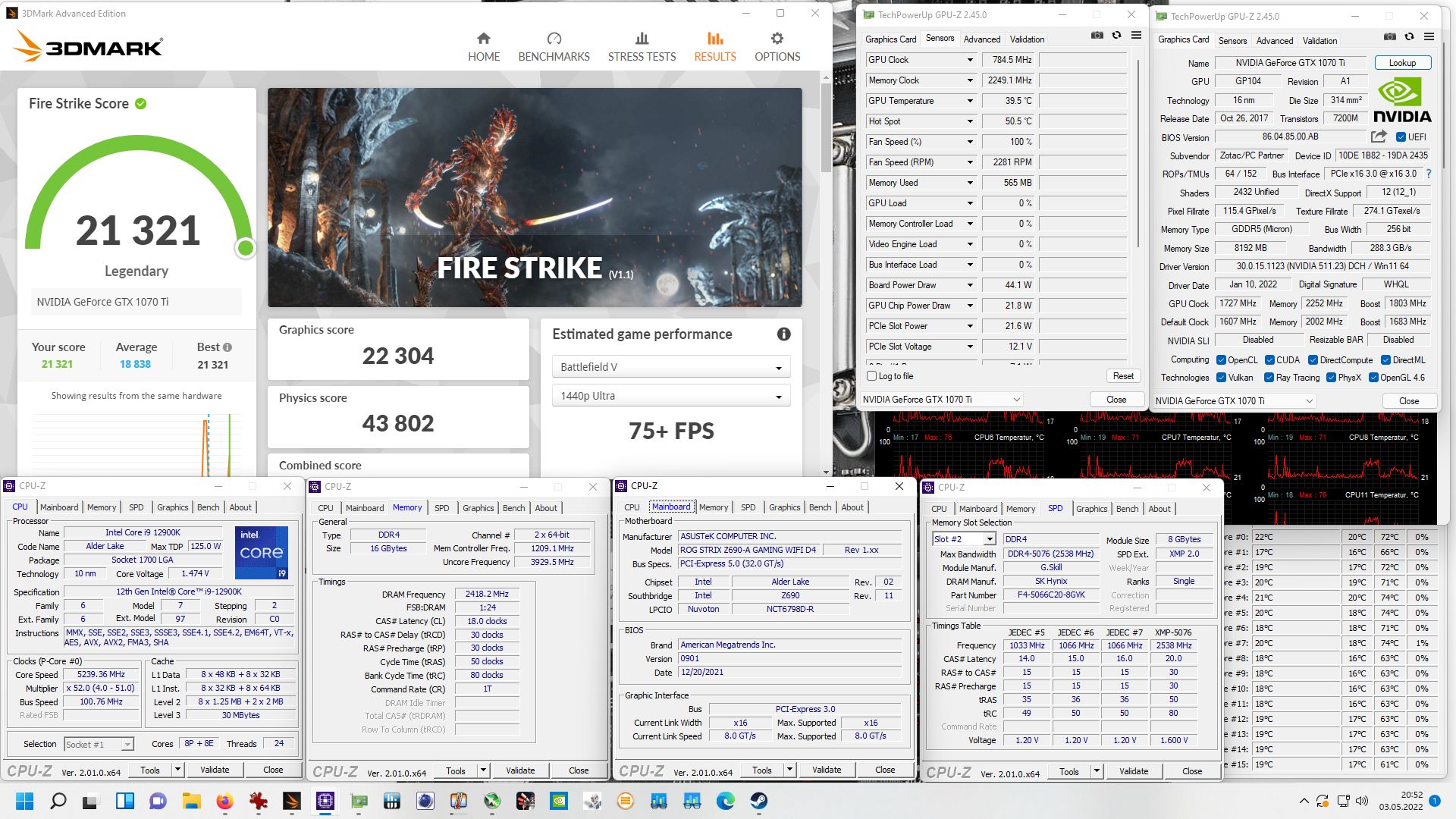Click the camera icon in GPU-Z Graphics Card window
This screenshot has width=1456, height=819.
1389,36
